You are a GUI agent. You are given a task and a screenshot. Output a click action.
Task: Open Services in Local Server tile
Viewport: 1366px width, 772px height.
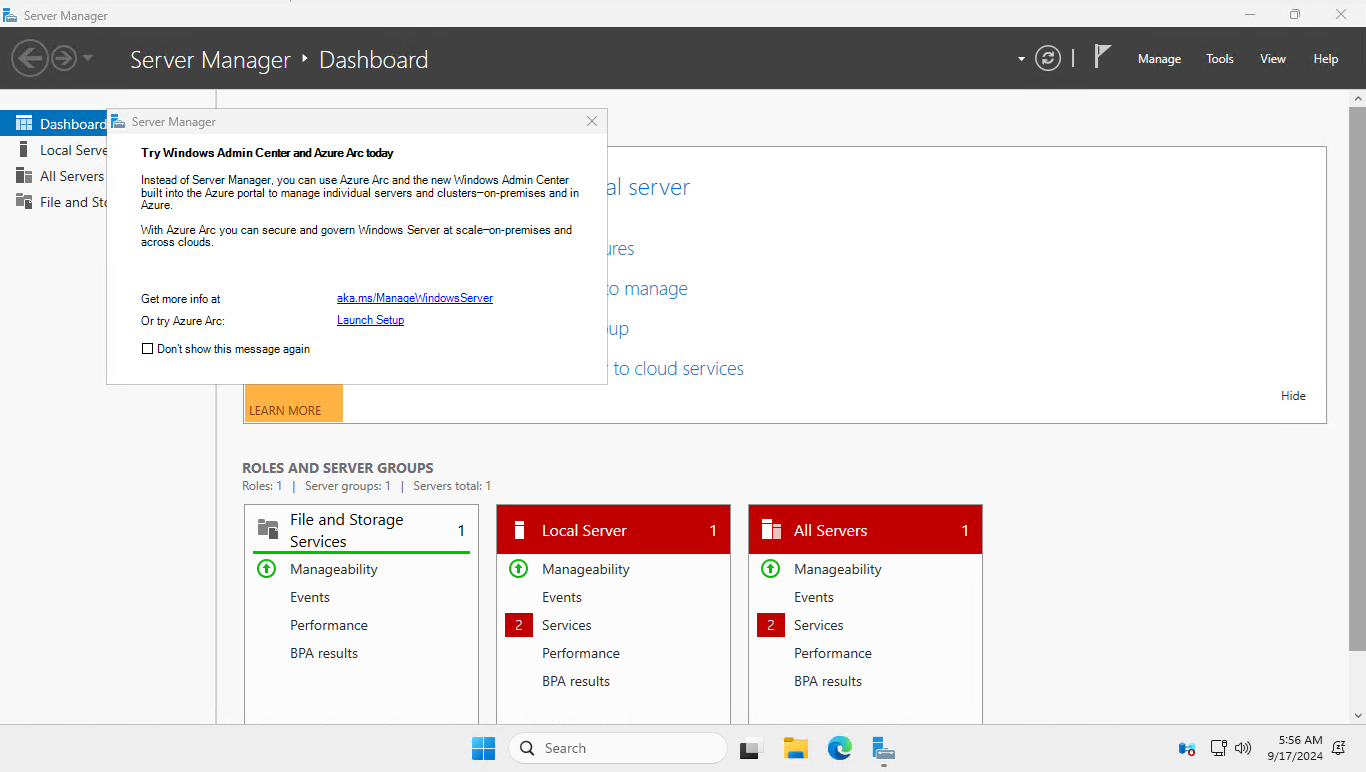point(567,625)
